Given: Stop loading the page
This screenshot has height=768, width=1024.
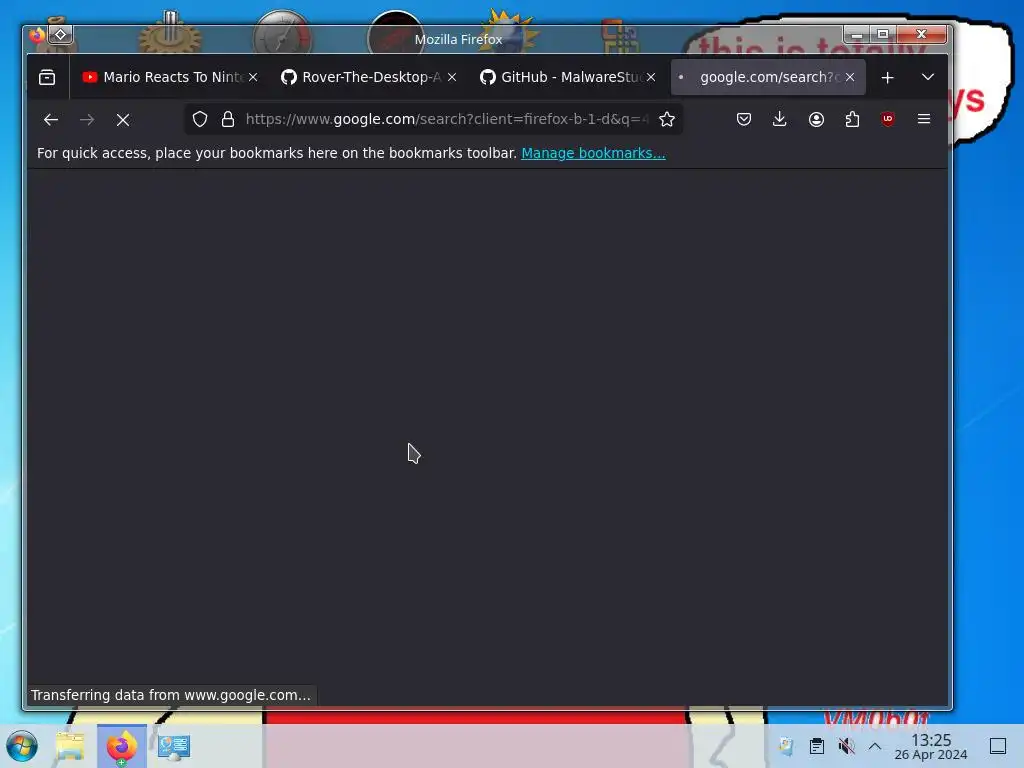Looking at the screenshot, I should coord(123,120).
